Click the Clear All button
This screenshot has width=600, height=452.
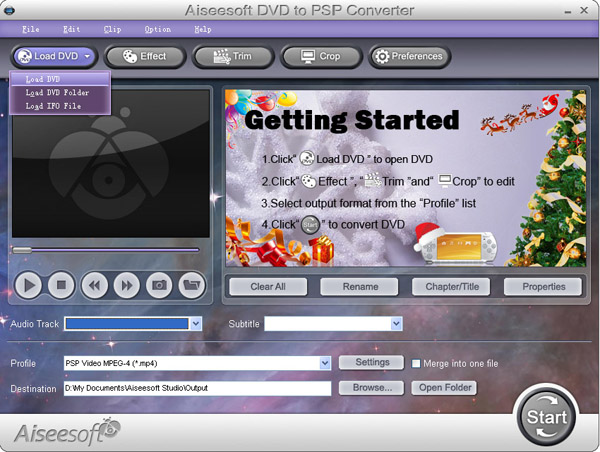(x=268, y=287)
